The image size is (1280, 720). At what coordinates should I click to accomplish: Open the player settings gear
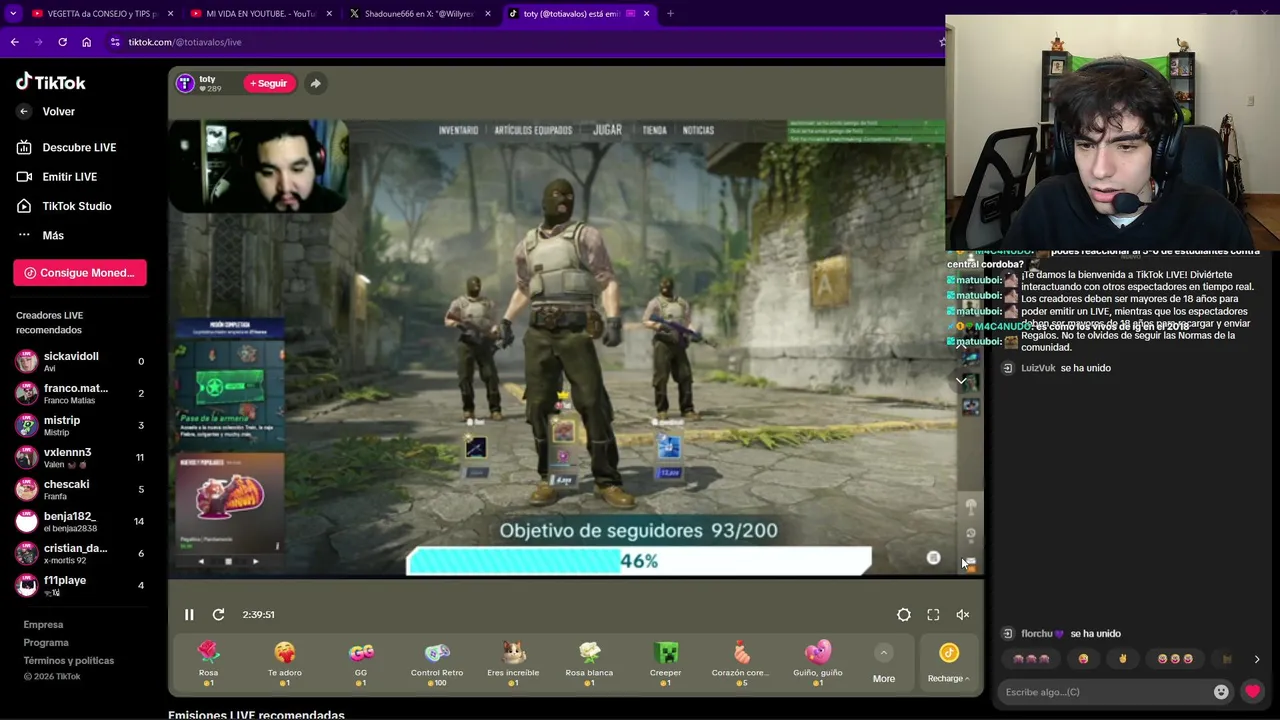[x=904, y=615]
